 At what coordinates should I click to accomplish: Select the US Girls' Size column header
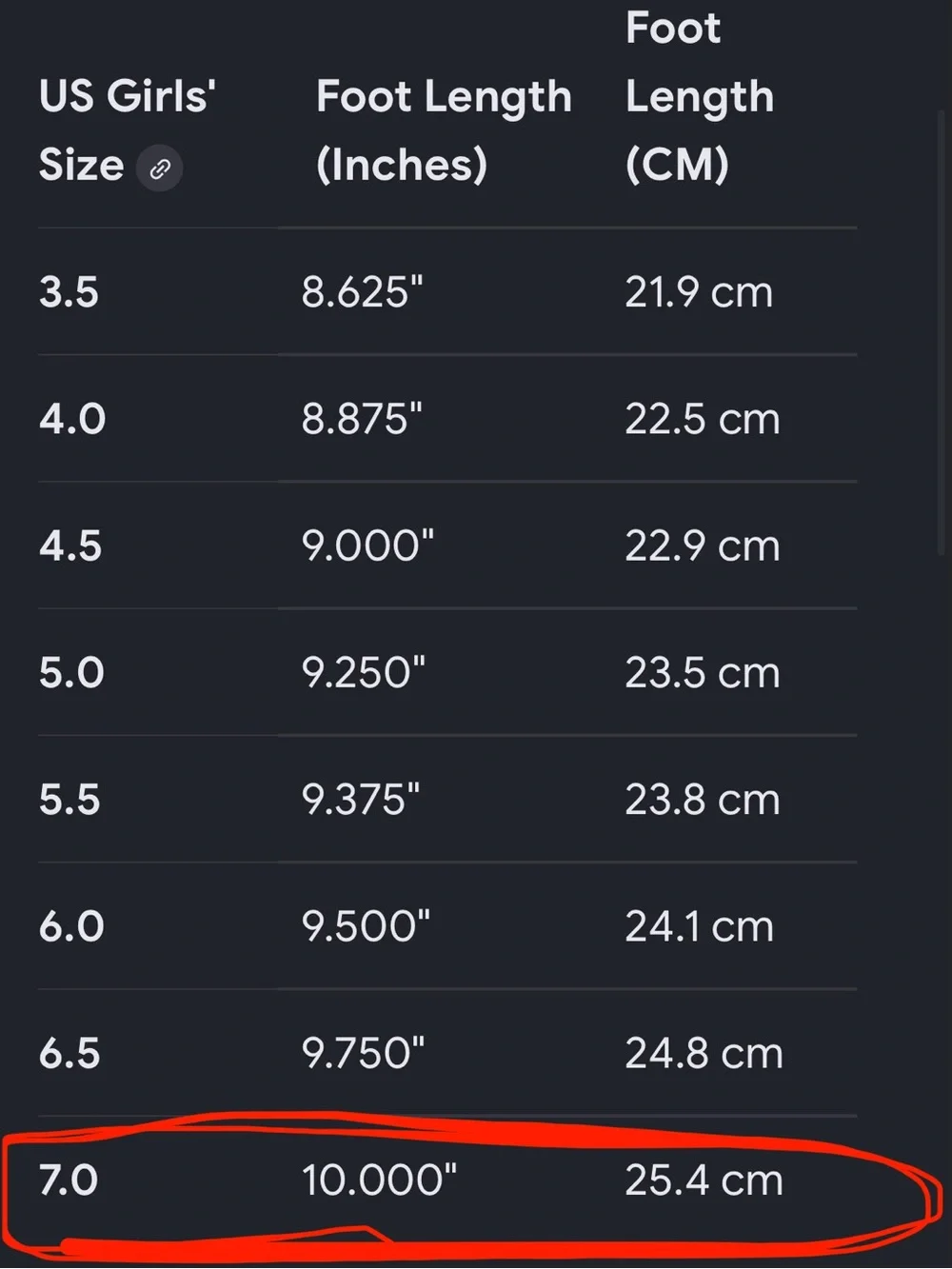pos(128,130)
